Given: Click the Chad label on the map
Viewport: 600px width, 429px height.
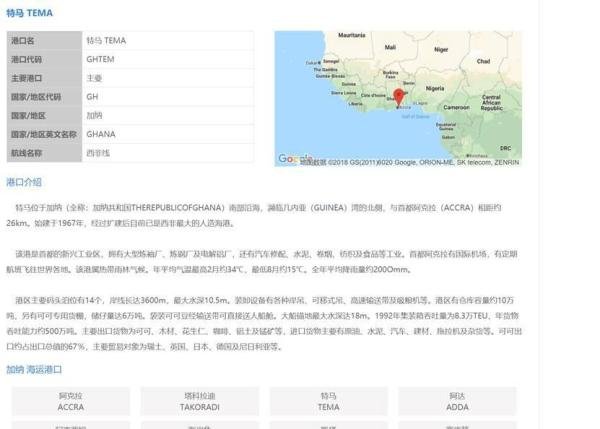Looking at the screenshot, I should pyautogui.click(x=484, y=61).
